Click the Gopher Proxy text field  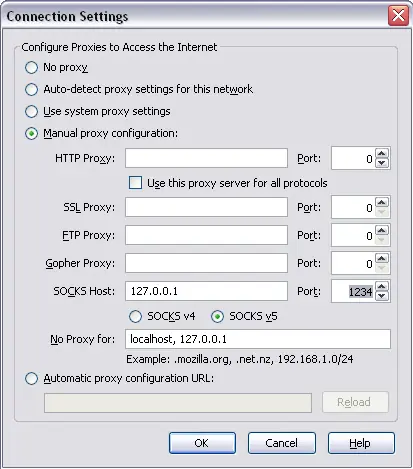pyautogui.click(x=206, y=263)
